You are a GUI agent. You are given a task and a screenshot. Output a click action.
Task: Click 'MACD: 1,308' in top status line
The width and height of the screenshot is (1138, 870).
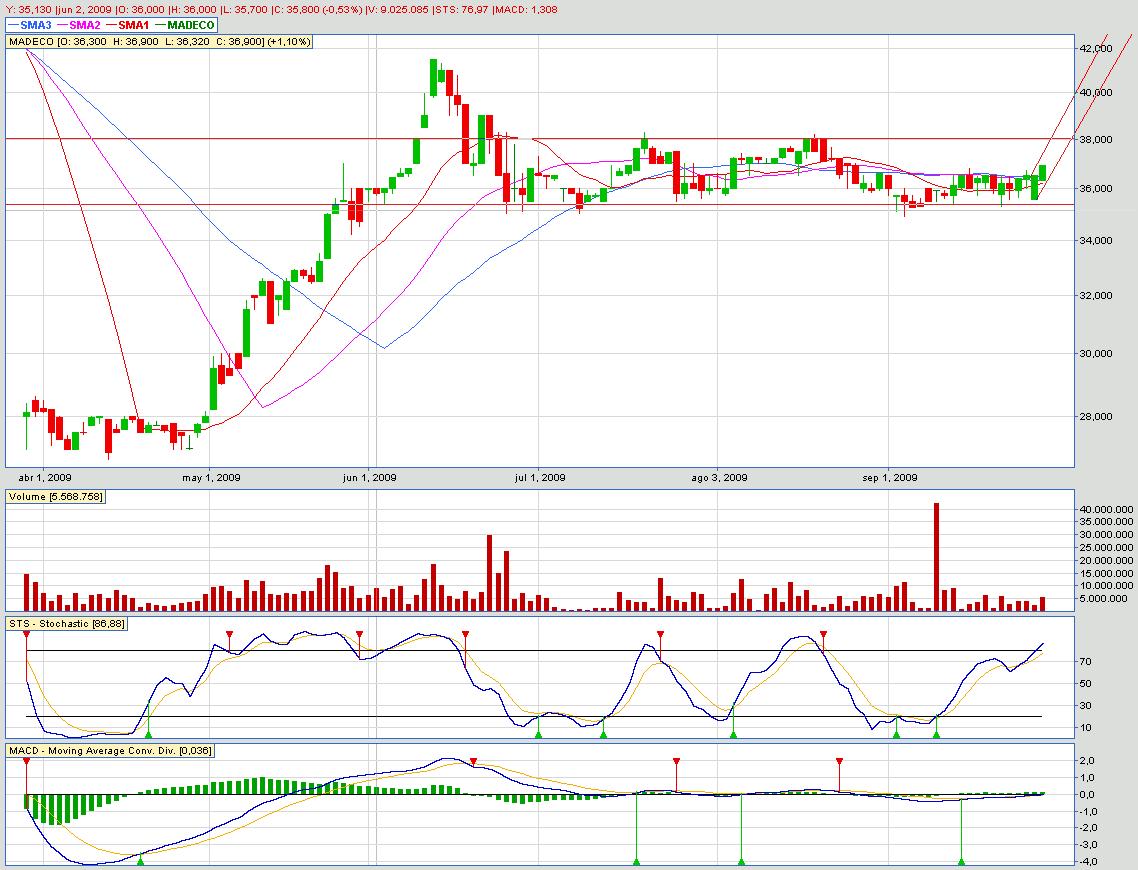click(x=527, y=9)
